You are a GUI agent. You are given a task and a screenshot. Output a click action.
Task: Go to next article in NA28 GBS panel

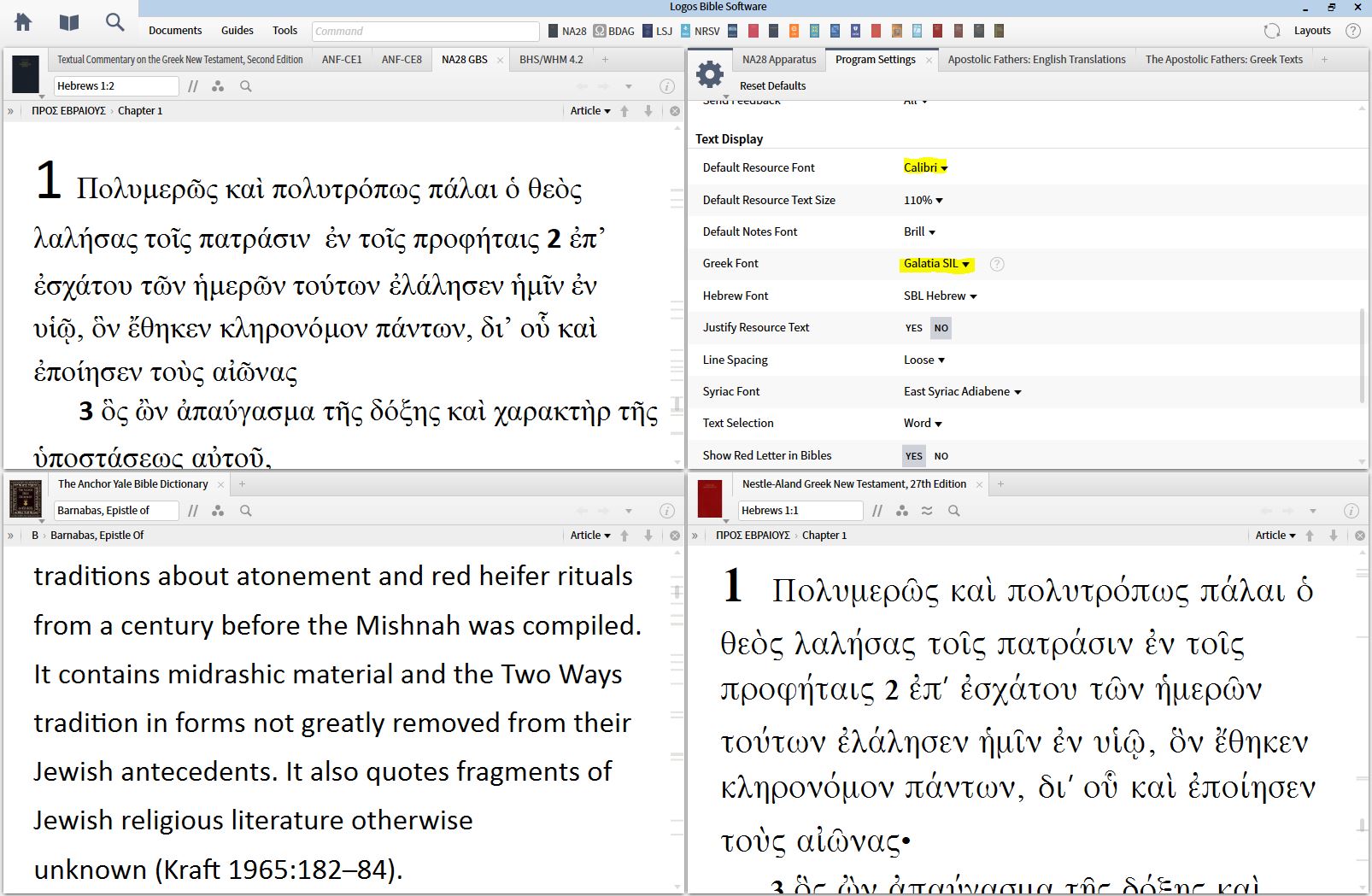click(648, 111)
